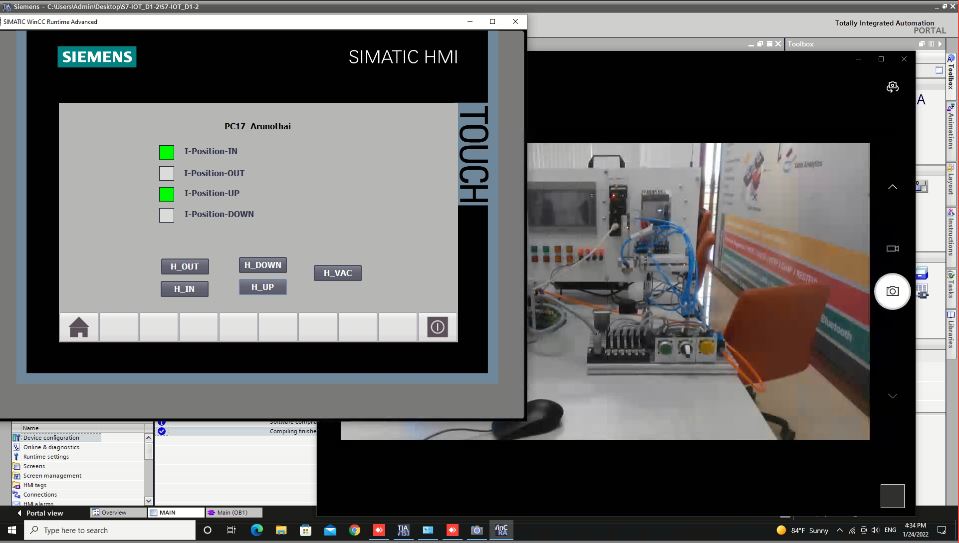Open the camera roll thumbnail square
The image size is (959, 543).
892,495
